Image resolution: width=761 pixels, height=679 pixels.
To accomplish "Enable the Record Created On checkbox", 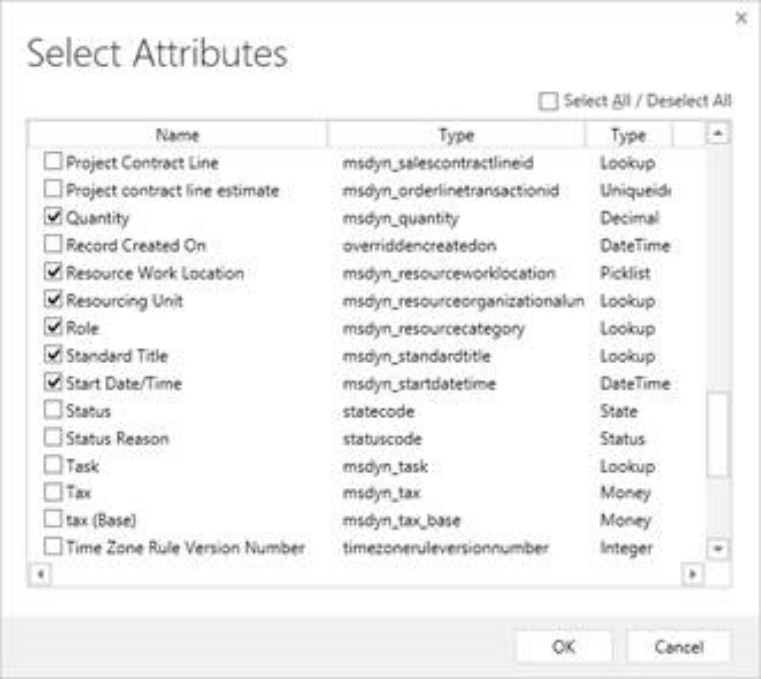I will (x=53, y=245).
